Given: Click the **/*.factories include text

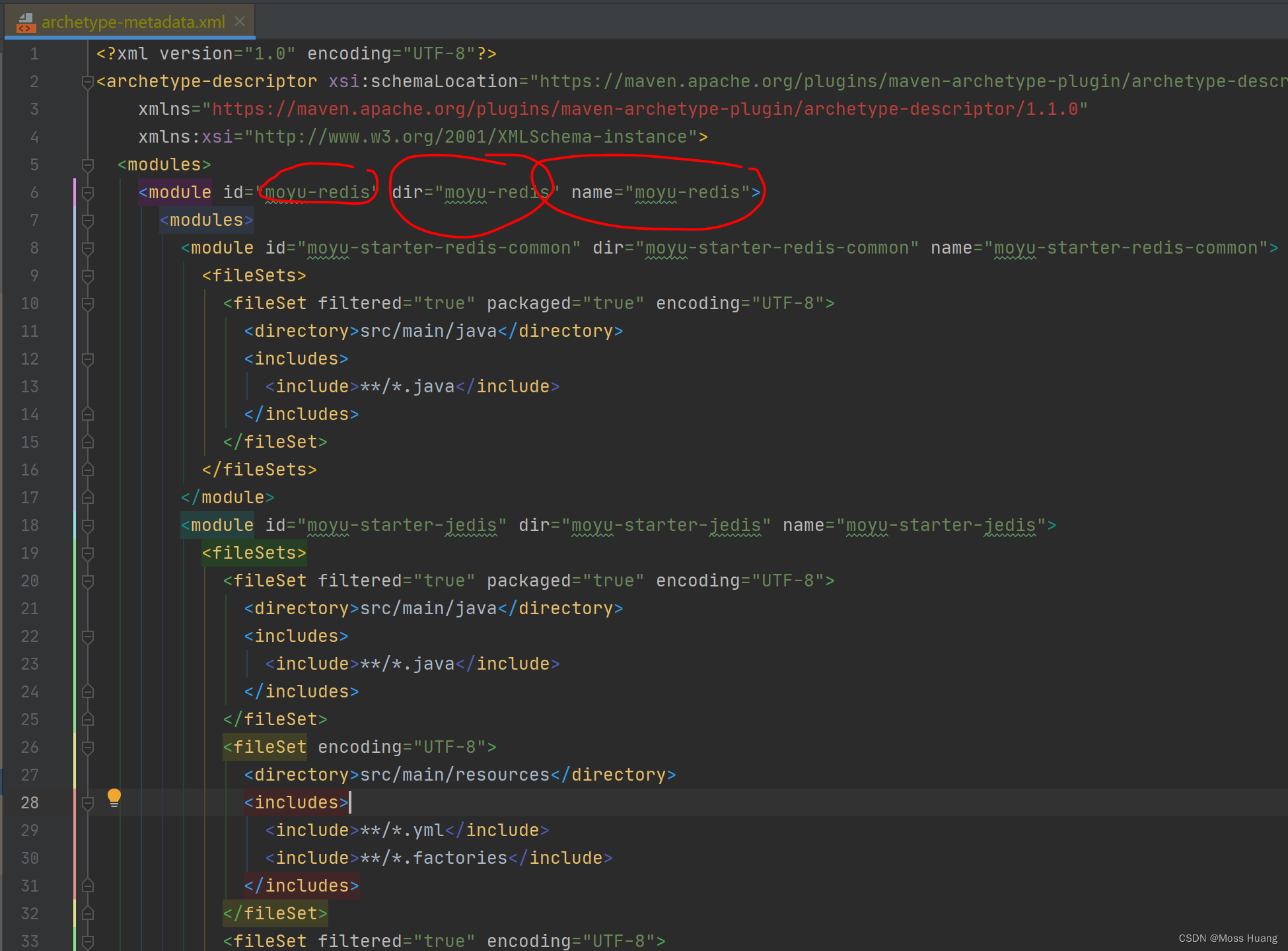Looking at the screenshot, I should click(434, 858).
